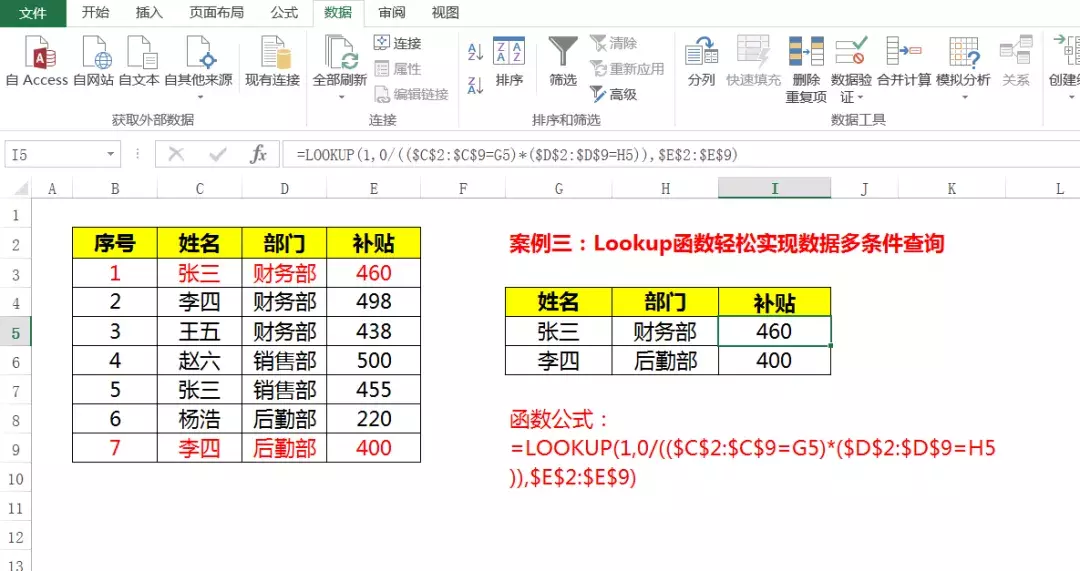Viewport: 1080px width, 571px height.
Task: Select column I header
Action: coord(774,189)
